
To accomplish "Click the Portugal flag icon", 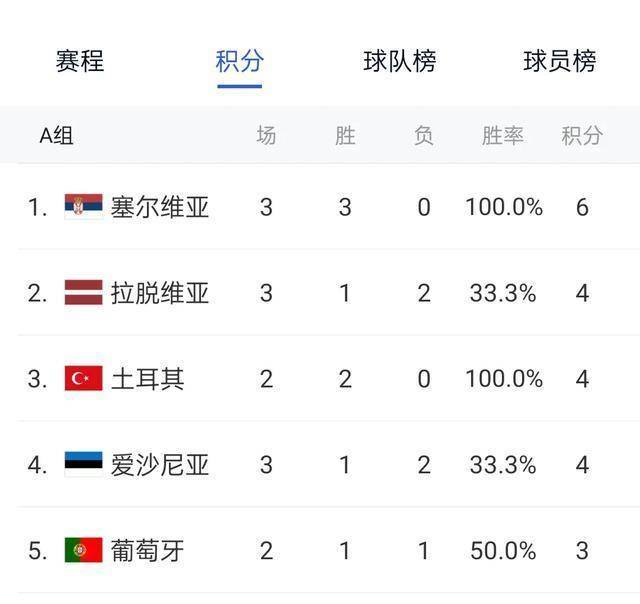I will [x=84, y=550].
